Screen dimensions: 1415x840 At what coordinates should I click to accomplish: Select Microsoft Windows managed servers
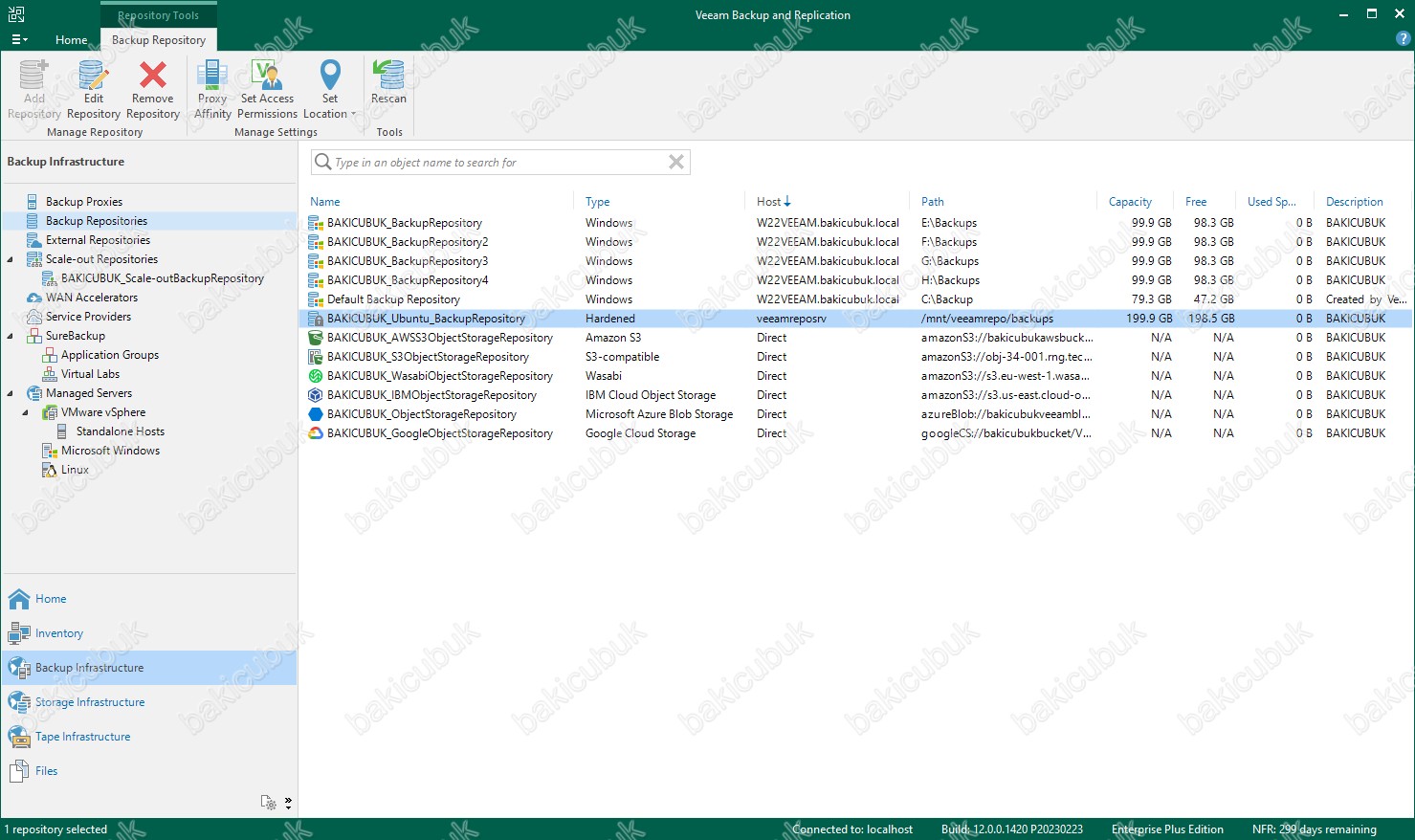pyautogui.click(x=110, y=451)
